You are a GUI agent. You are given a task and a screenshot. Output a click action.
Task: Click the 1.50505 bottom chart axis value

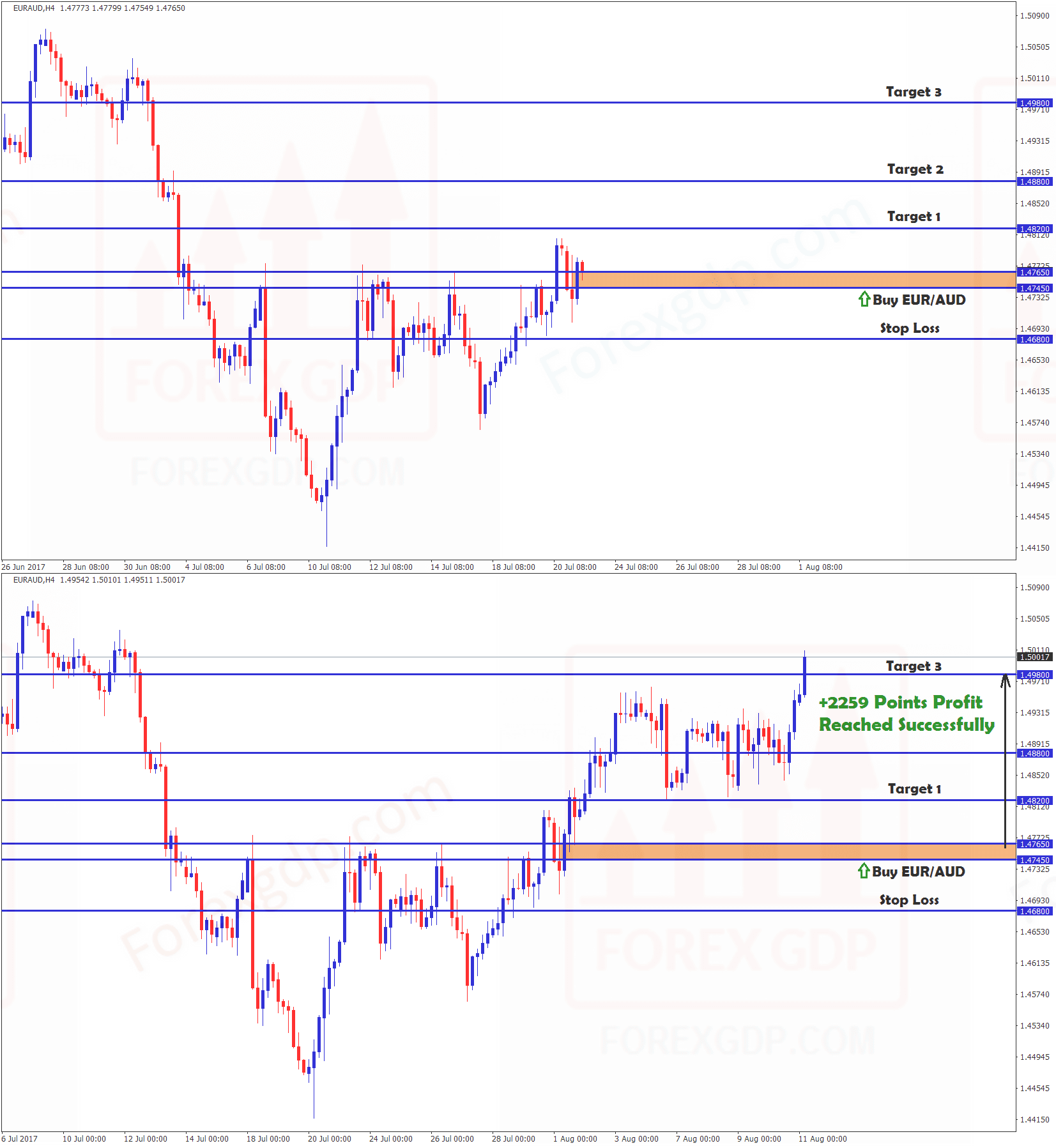1035,618
